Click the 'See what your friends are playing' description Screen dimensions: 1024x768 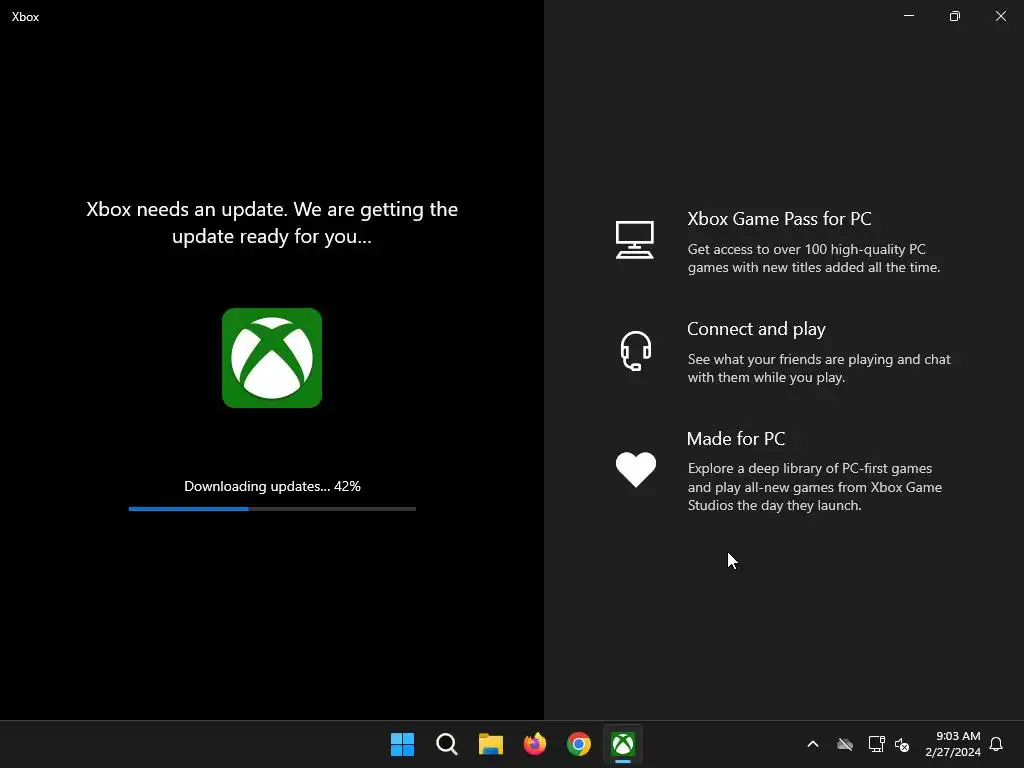[819, 368]
